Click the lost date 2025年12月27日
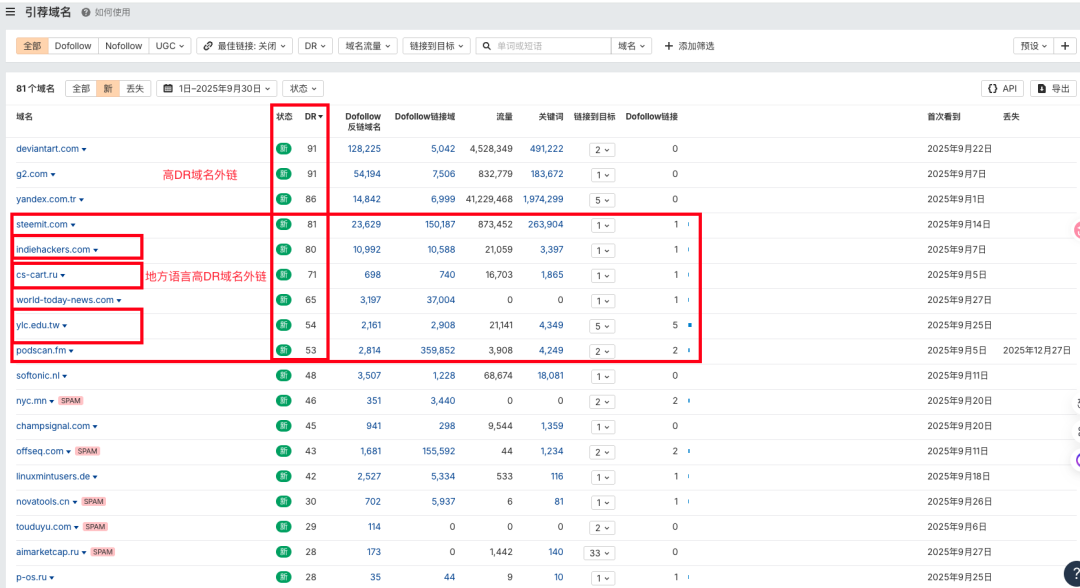1080x588 pixels. click(x=1037, y=350)
